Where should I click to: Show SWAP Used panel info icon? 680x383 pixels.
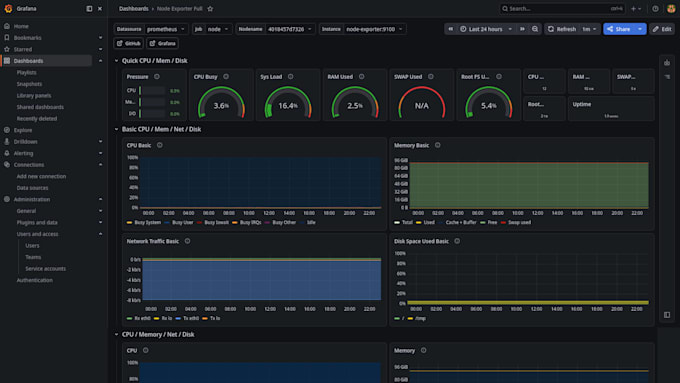pyautogui.click(x=431, y=77)
